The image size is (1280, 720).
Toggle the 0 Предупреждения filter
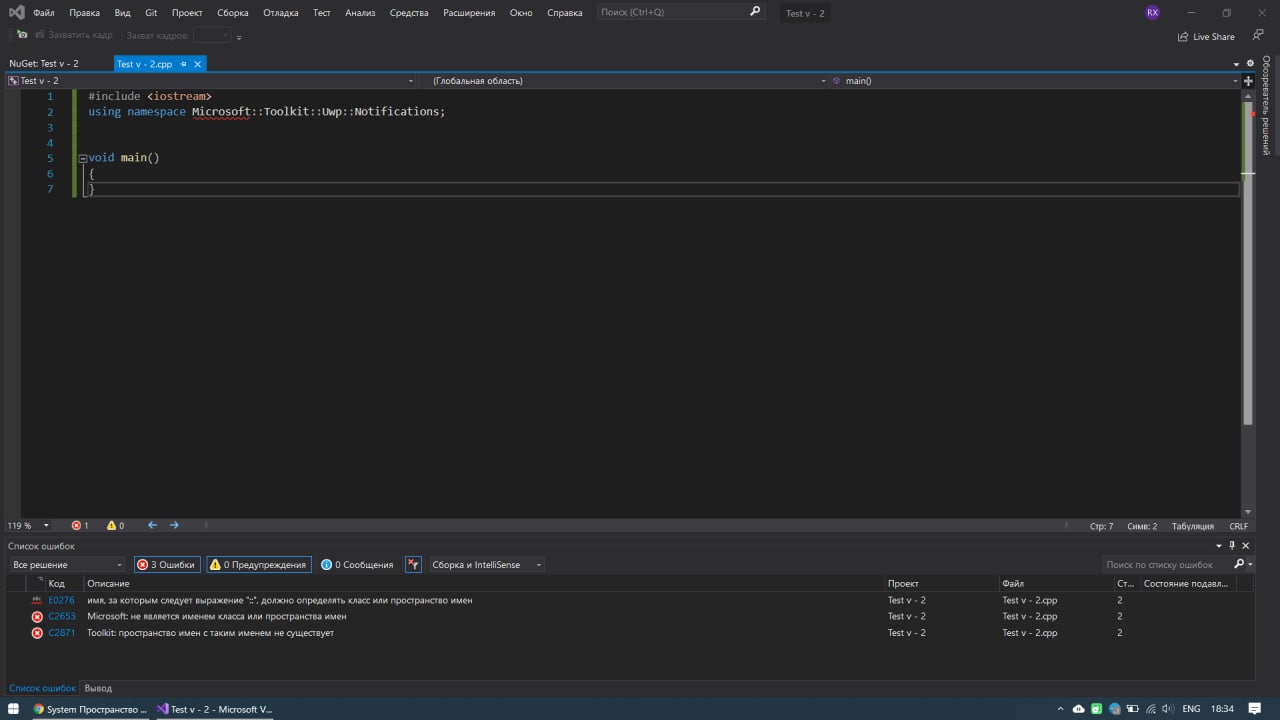click(258, 565)
